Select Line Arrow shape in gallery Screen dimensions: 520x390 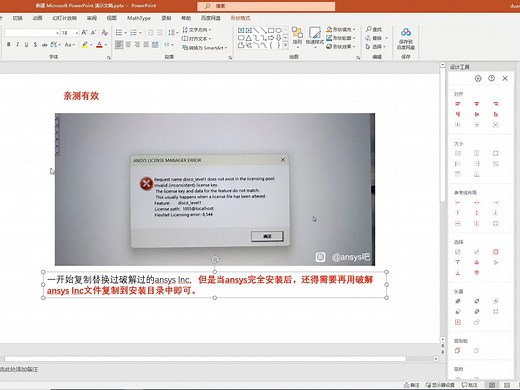click(x=263, y=30)
